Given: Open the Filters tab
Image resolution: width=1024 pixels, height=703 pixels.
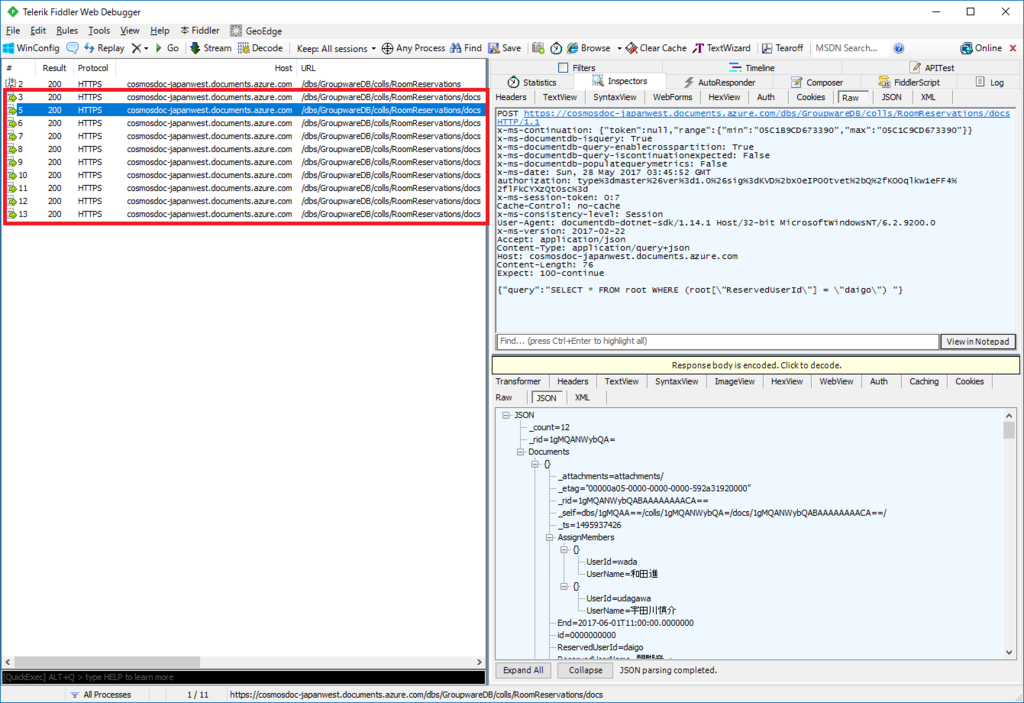Looking at the screenshot, I should tap(577, 67).
